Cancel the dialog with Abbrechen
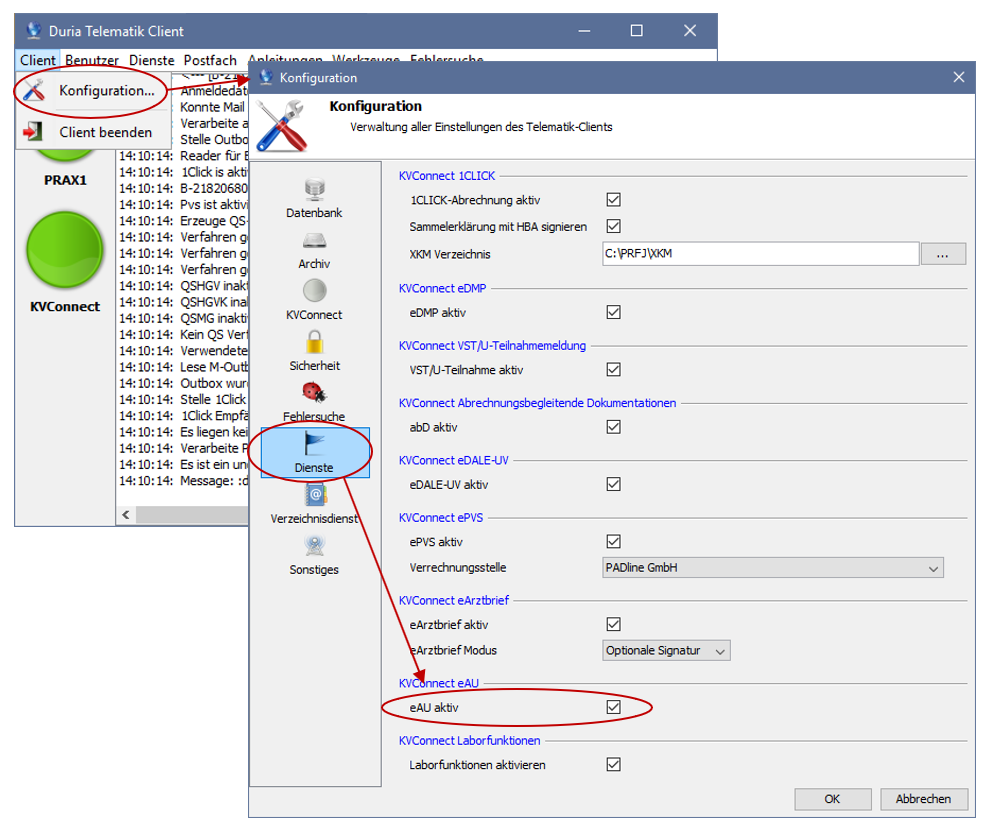The width and height of the screenshot is (990, 832). tap(924, 799)
